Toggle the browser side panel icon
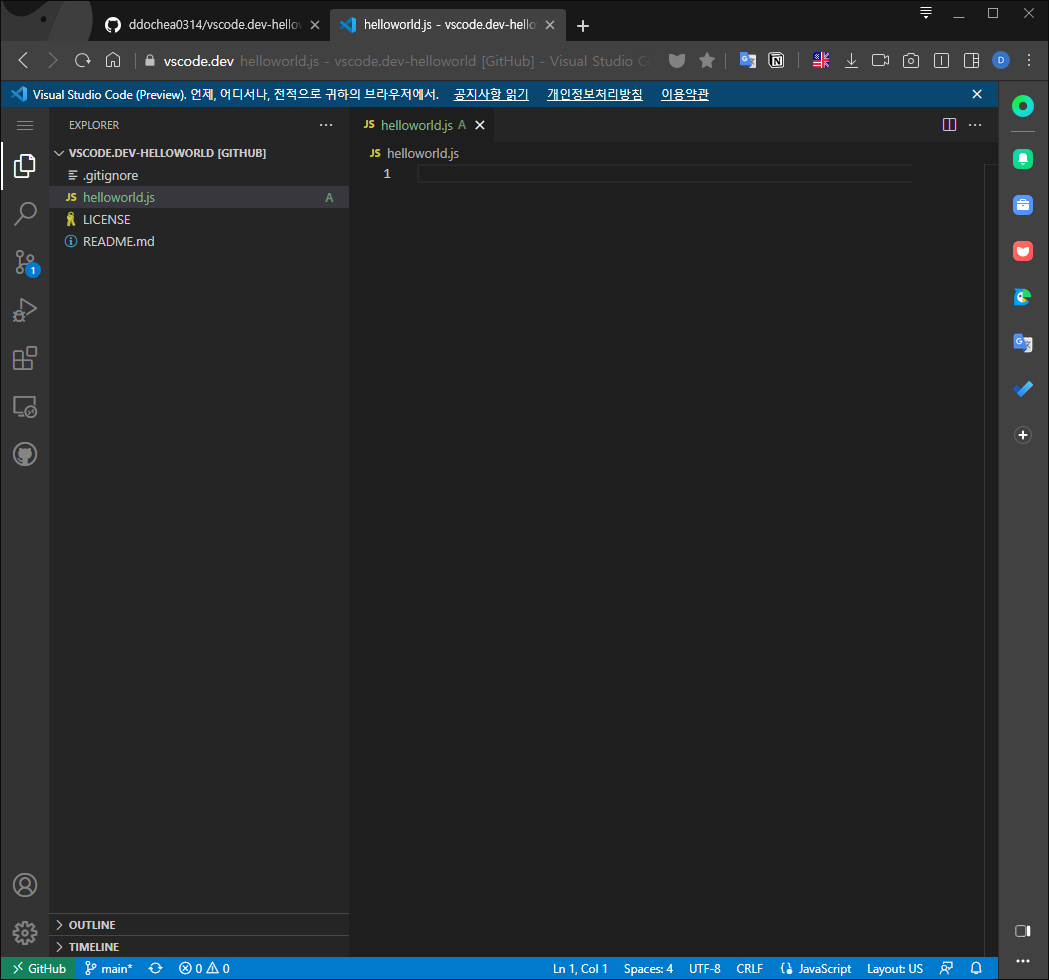 [971, 61]
